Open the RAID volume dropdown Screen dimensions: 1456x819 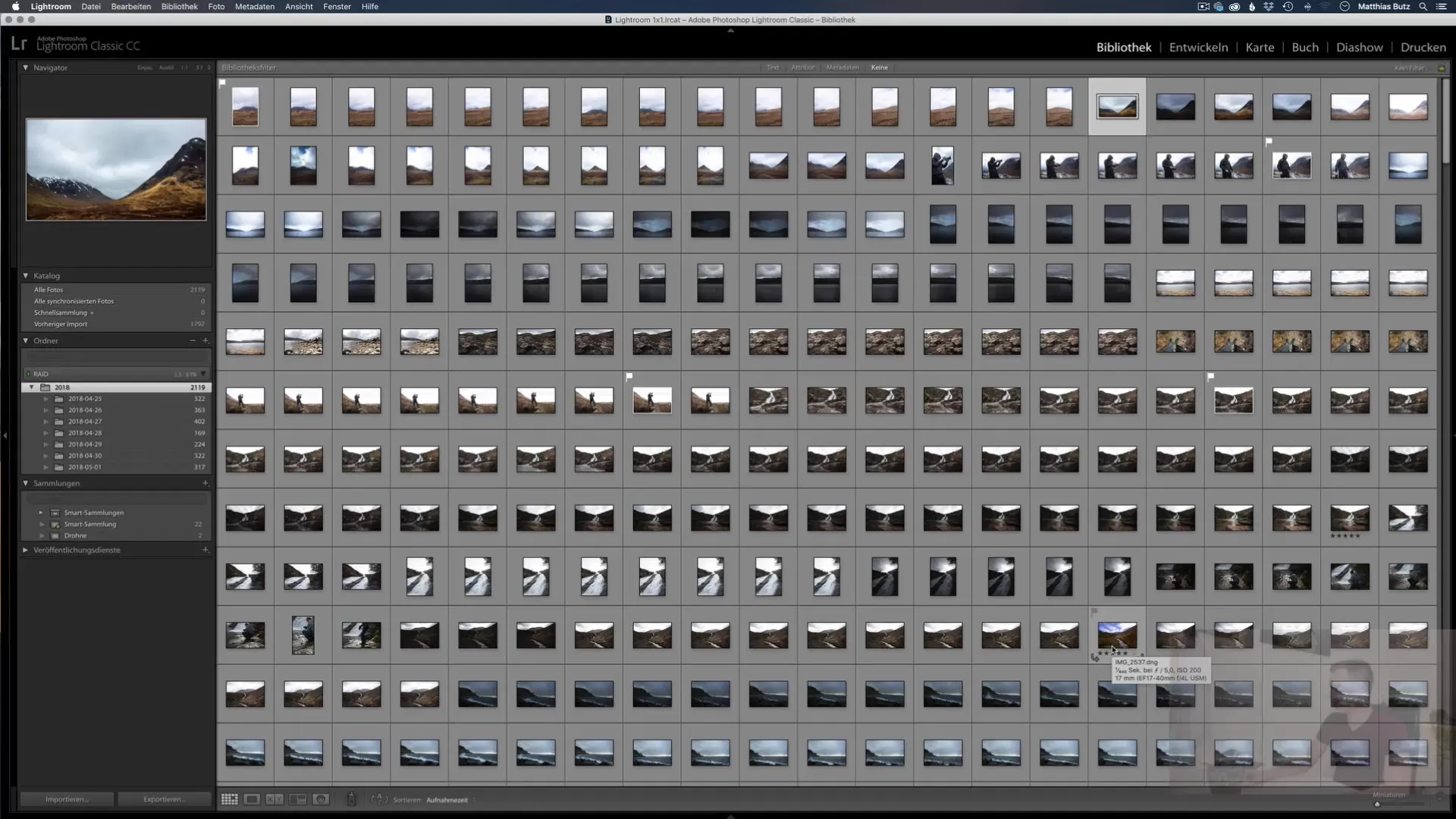(x=203, y=374)
